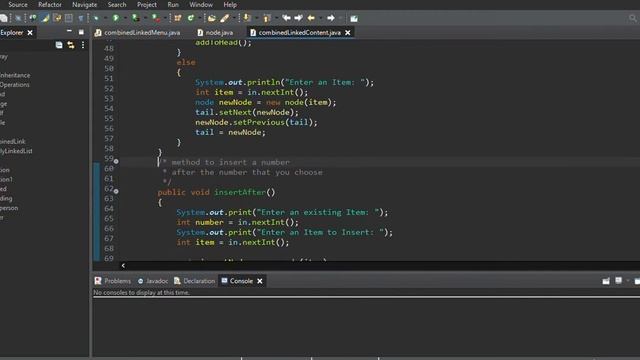Screen dimensions: 640x360
Task: Close the Console view tab
Action: click(x=260, y=281)
